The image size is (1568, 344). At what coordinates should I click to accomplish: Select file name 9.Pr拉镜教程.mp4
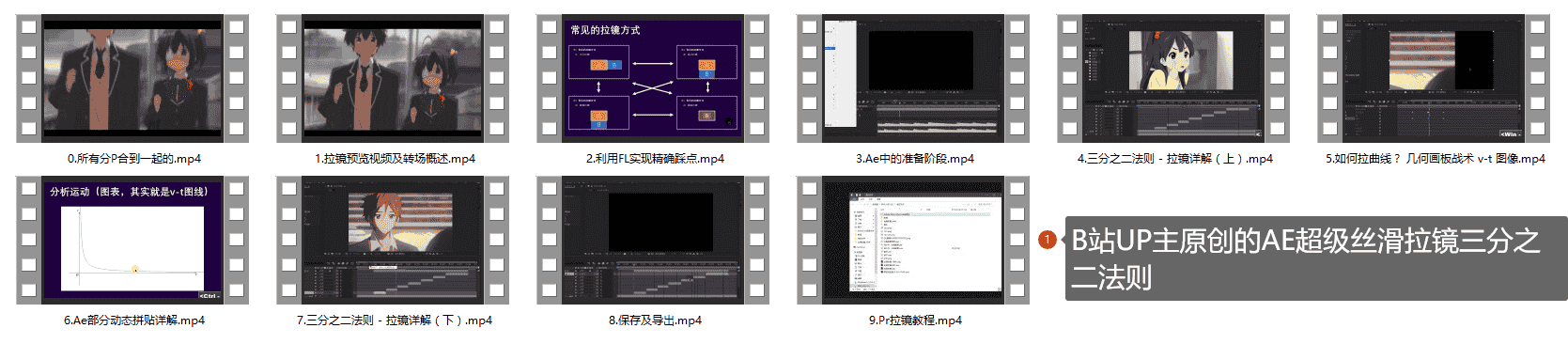pyautogui.click(x=915, y=321)
